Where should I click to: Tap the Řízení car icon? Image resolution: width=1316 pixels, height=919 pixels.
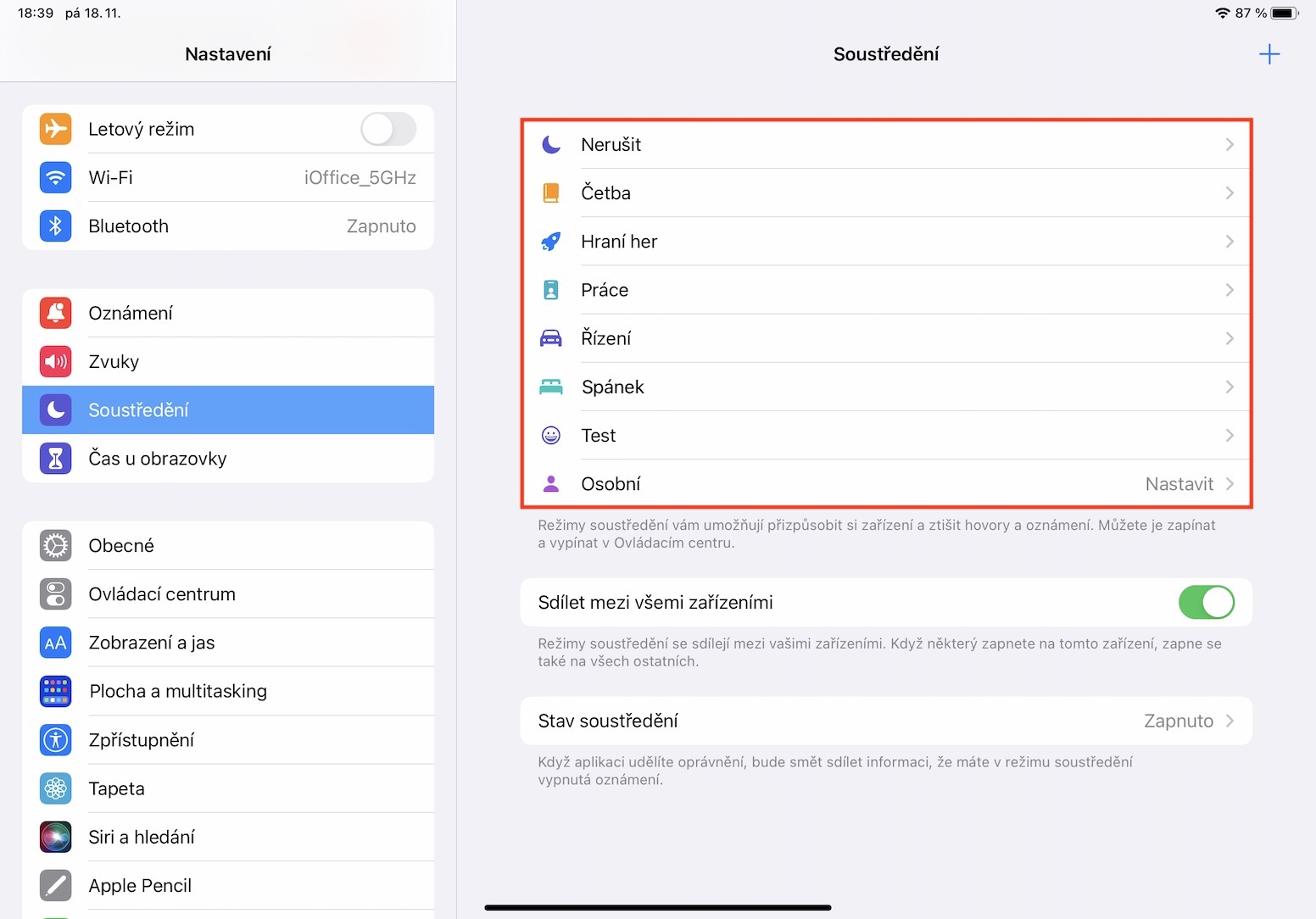pyautogui.click(x=551, y=339)
